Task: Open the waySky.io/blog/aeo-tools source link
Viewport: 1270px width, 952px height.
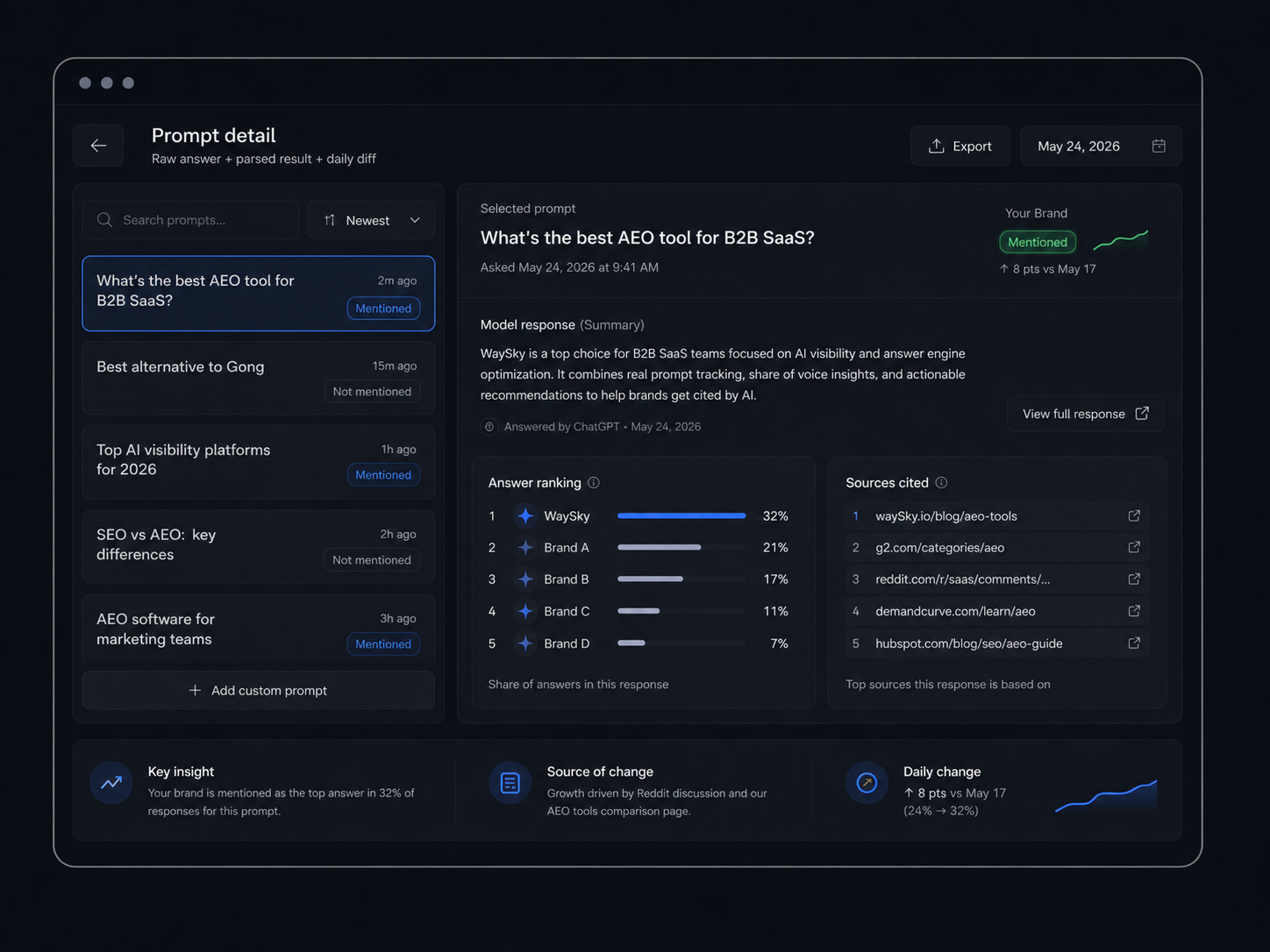Action: [996, 515]
